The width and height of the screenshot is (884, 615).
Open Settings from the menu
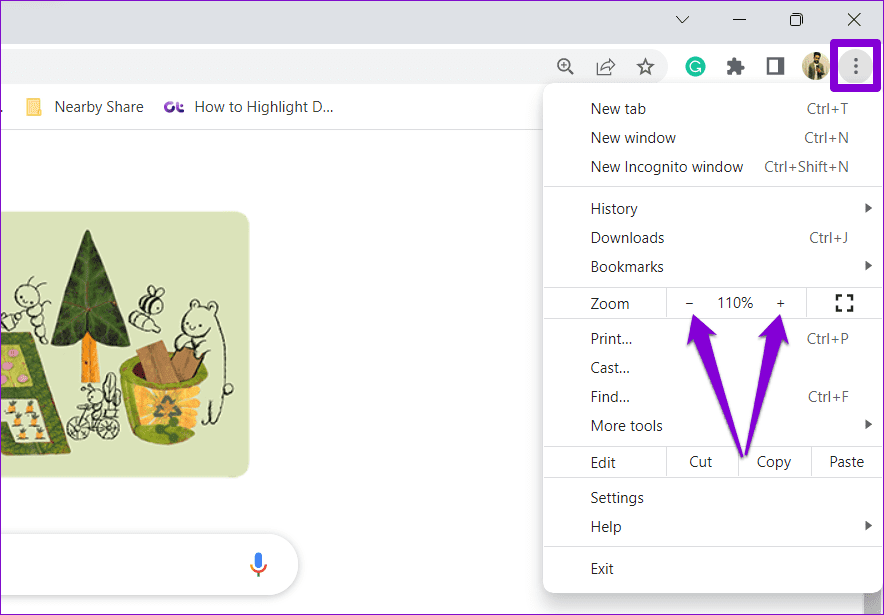(713, 498)
